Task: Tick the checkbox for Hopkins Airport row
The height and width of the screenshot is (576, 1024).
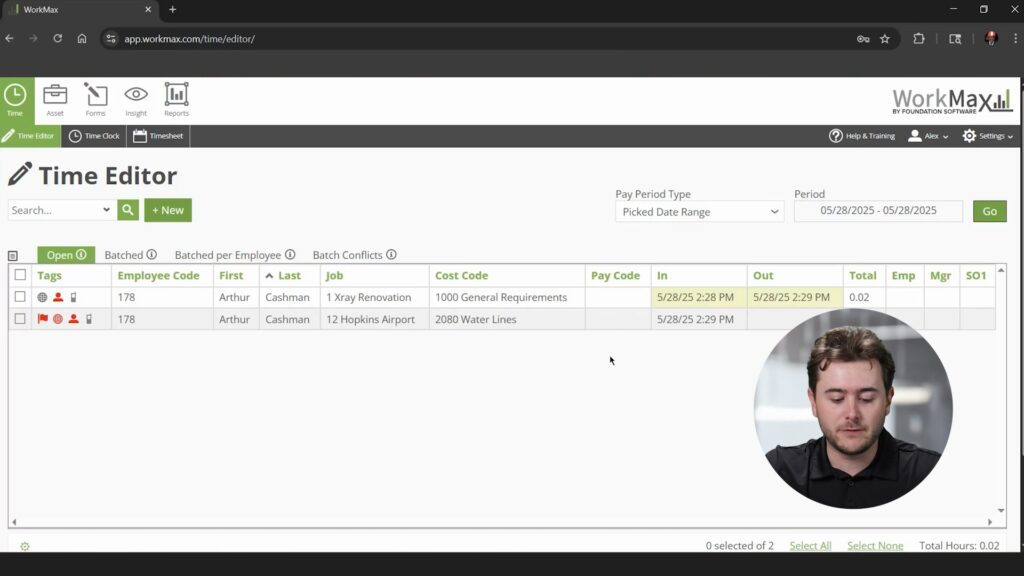Action: pos(20,319)
